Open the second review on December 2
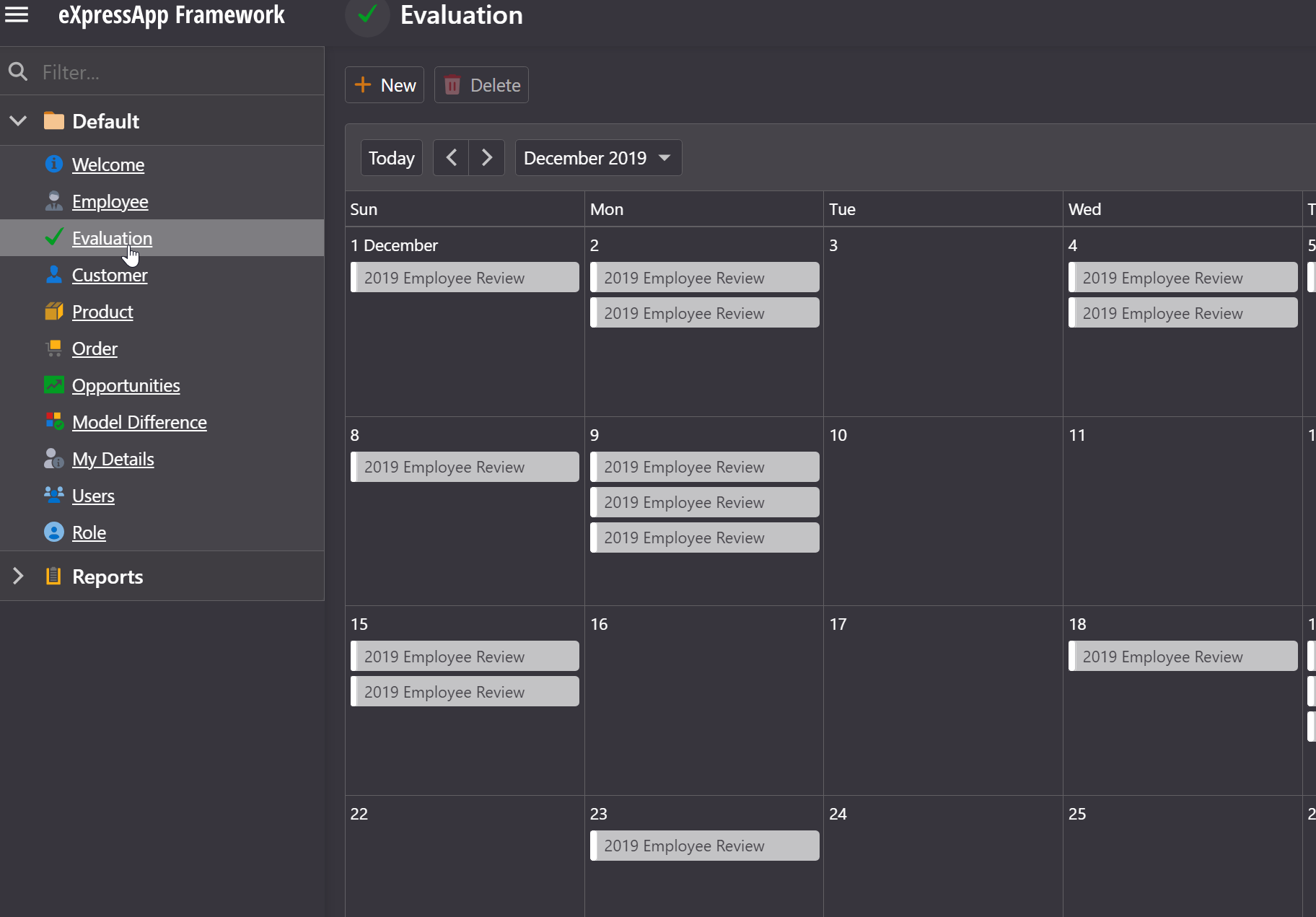Screen dimensions: 1316x917 point(705,313)
